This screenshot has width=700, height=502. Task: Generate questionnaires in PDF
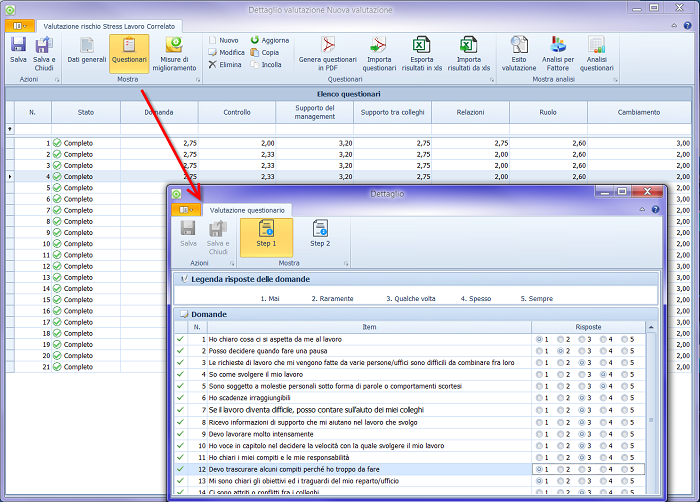pos(327,51)
